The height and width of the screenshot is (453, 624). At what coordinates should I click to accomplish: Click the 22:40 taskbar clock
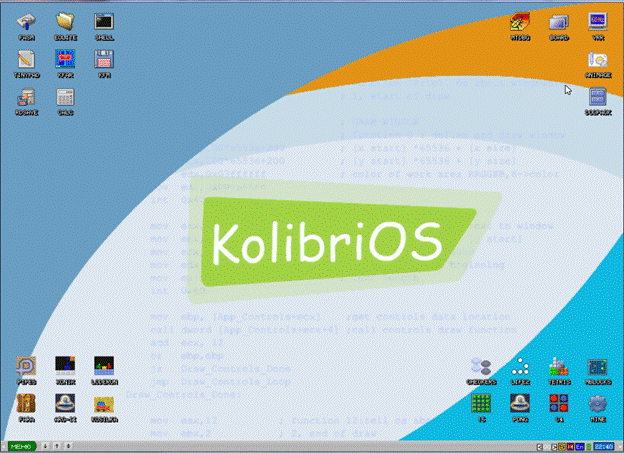pyautogui.click(x=604, y=447)
